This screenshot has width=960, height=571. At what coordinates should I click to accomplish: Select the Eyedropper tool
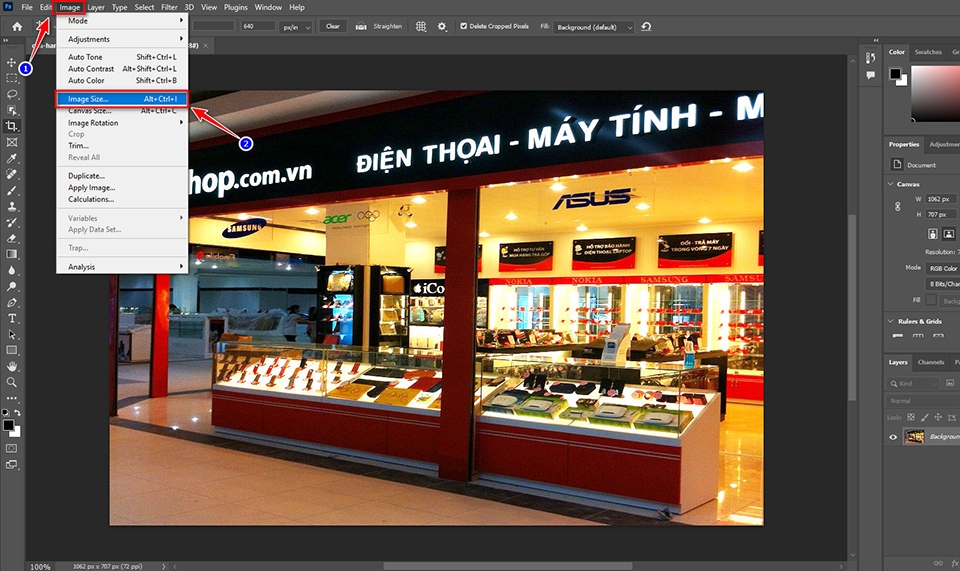(12, 159)
